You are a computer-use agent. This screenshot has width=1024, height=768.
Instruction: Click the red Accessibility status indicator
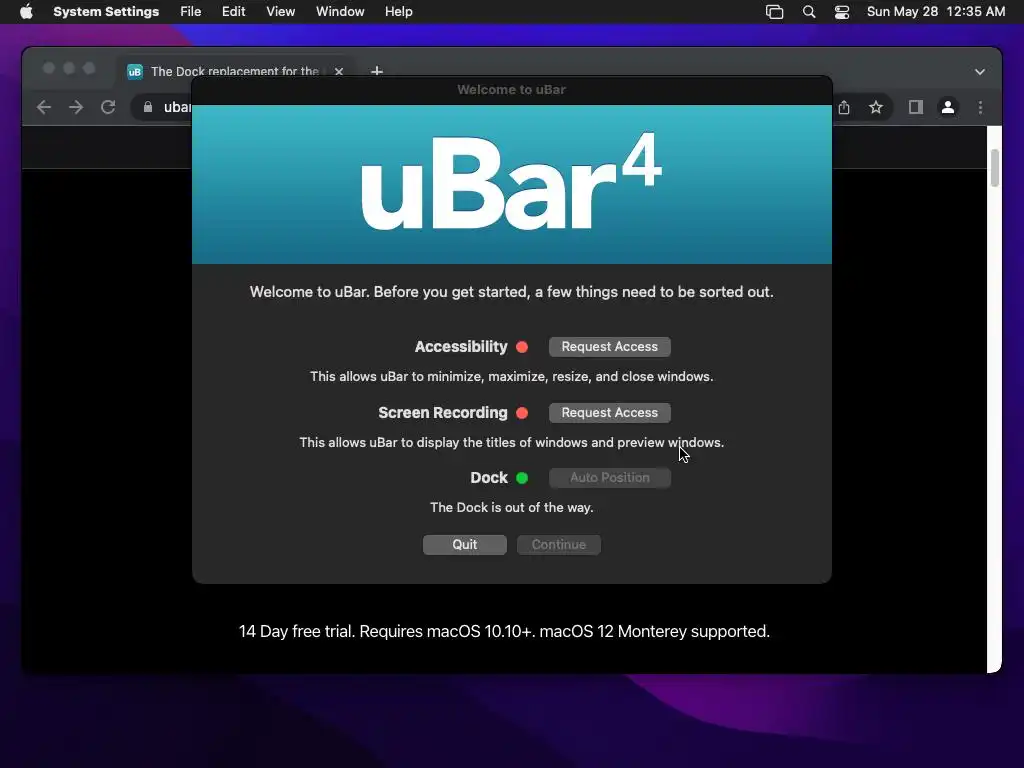(x=522, y=347)
